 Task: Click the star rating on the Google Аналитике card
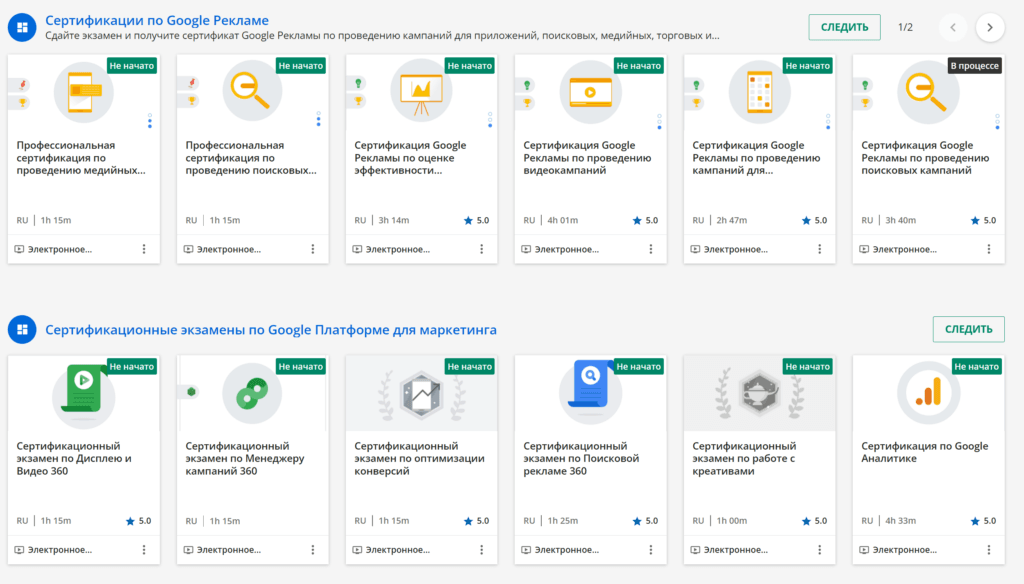[x=984, y=521]
